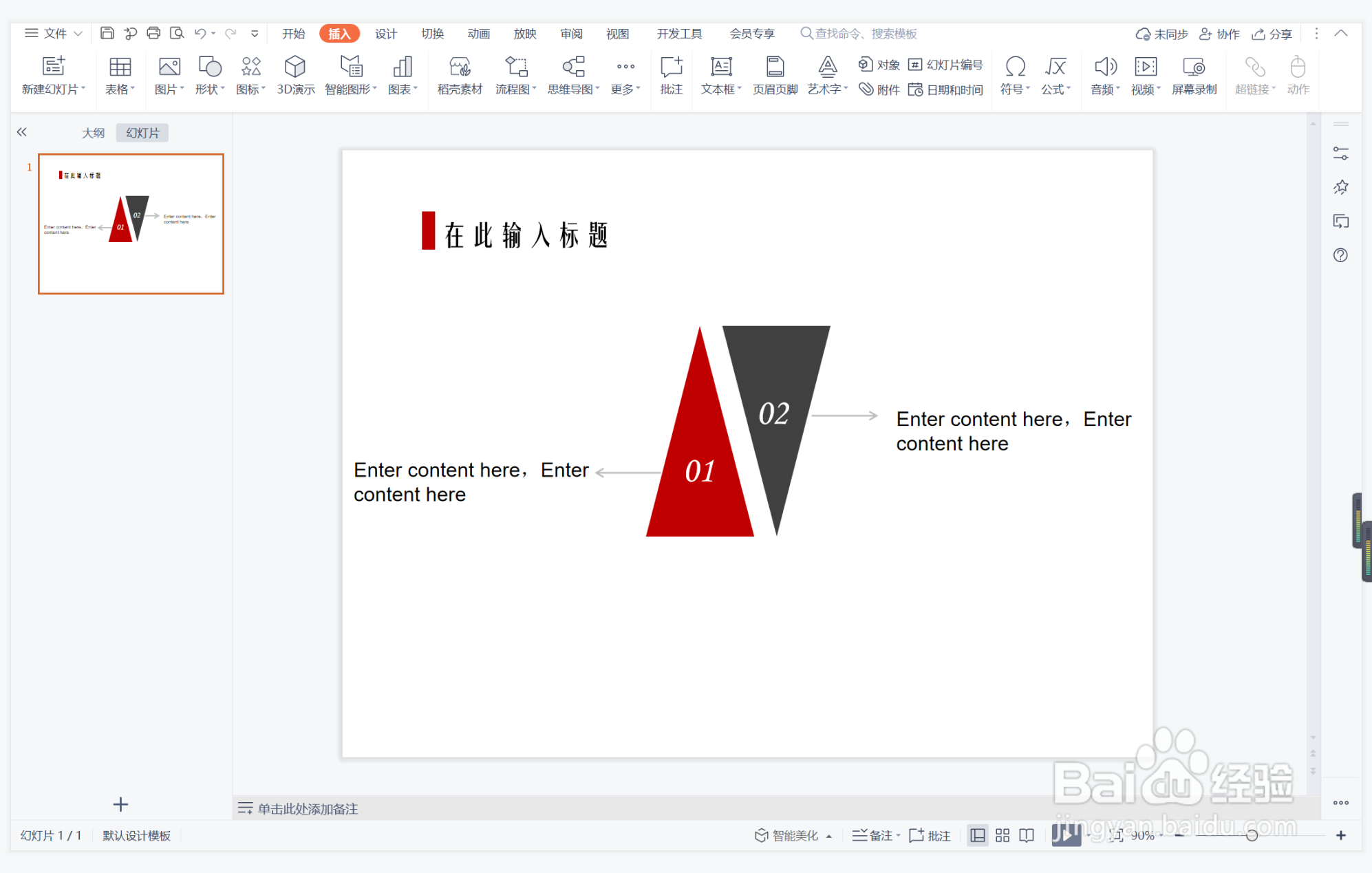This screenshot has width=1372, height=873.
Task: Click Smart Beautify (智能美化) button
Action: (787, 835)
